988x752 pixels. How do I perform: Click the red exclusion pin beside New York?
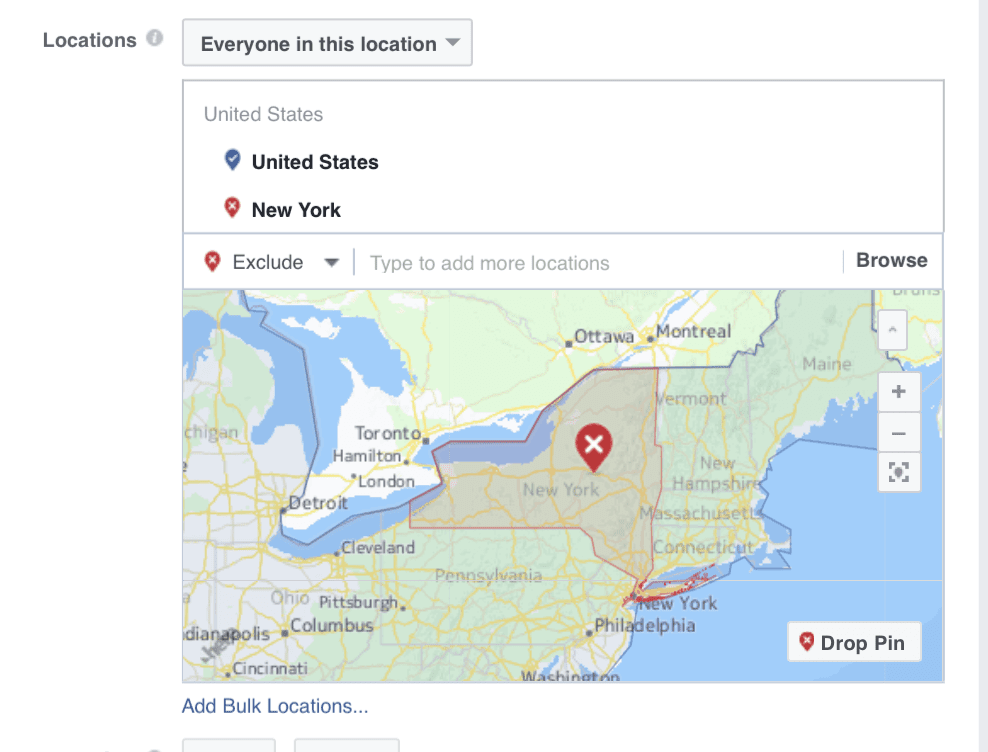[231, 208]
